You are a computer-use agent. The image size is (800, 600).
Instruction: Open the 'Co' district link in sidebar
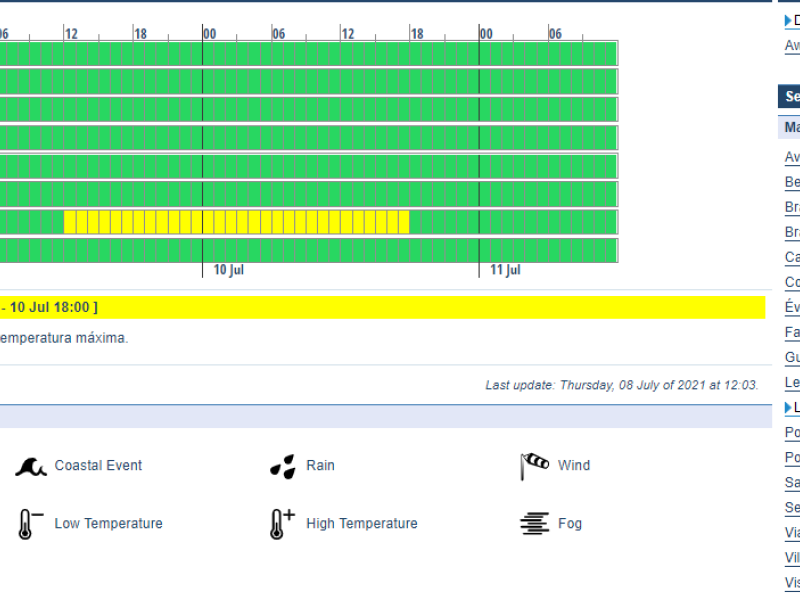pos(792,282)
